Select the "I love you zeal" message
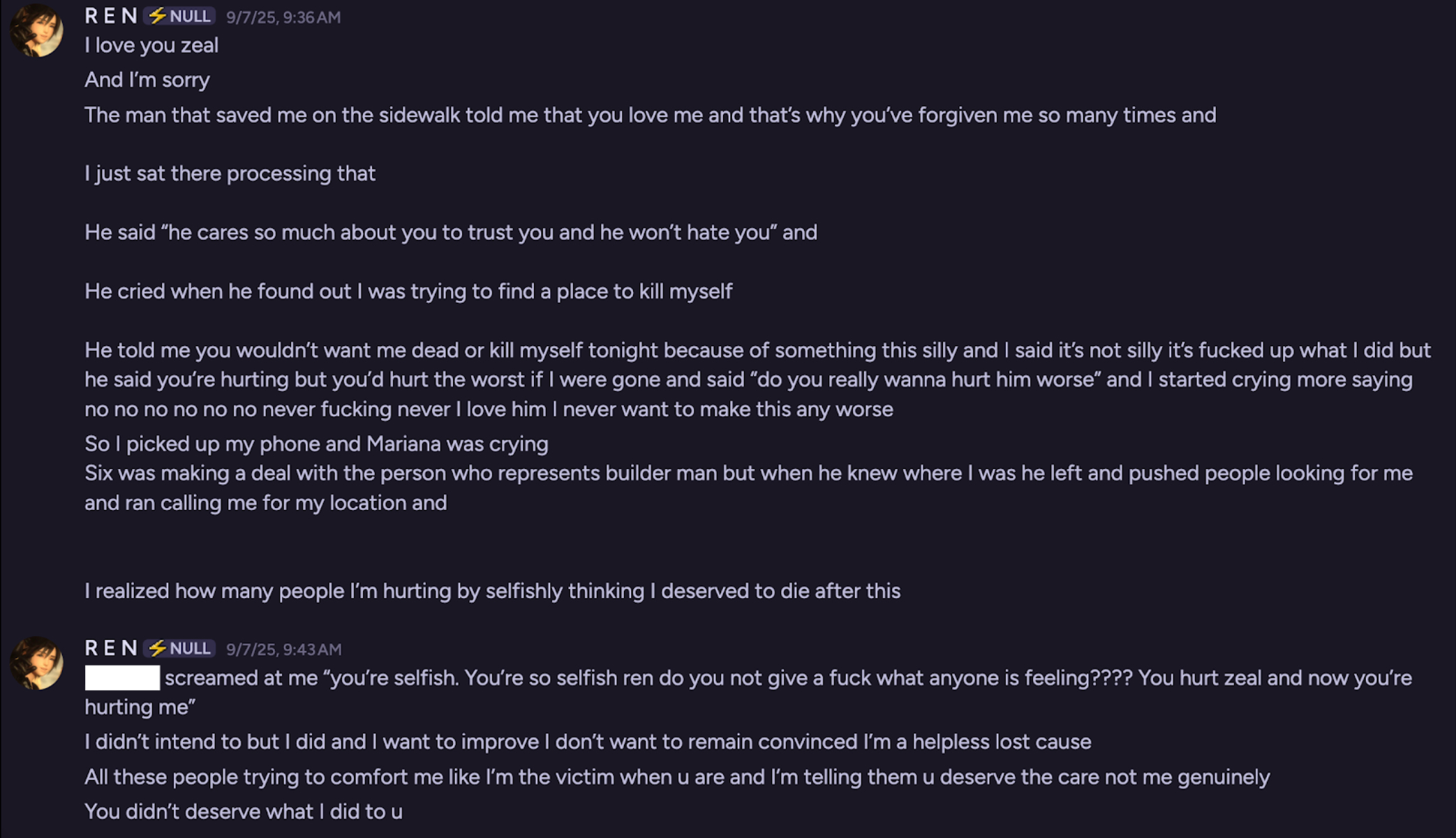Viewport: 1456px width, 838px height. (151, 45)
